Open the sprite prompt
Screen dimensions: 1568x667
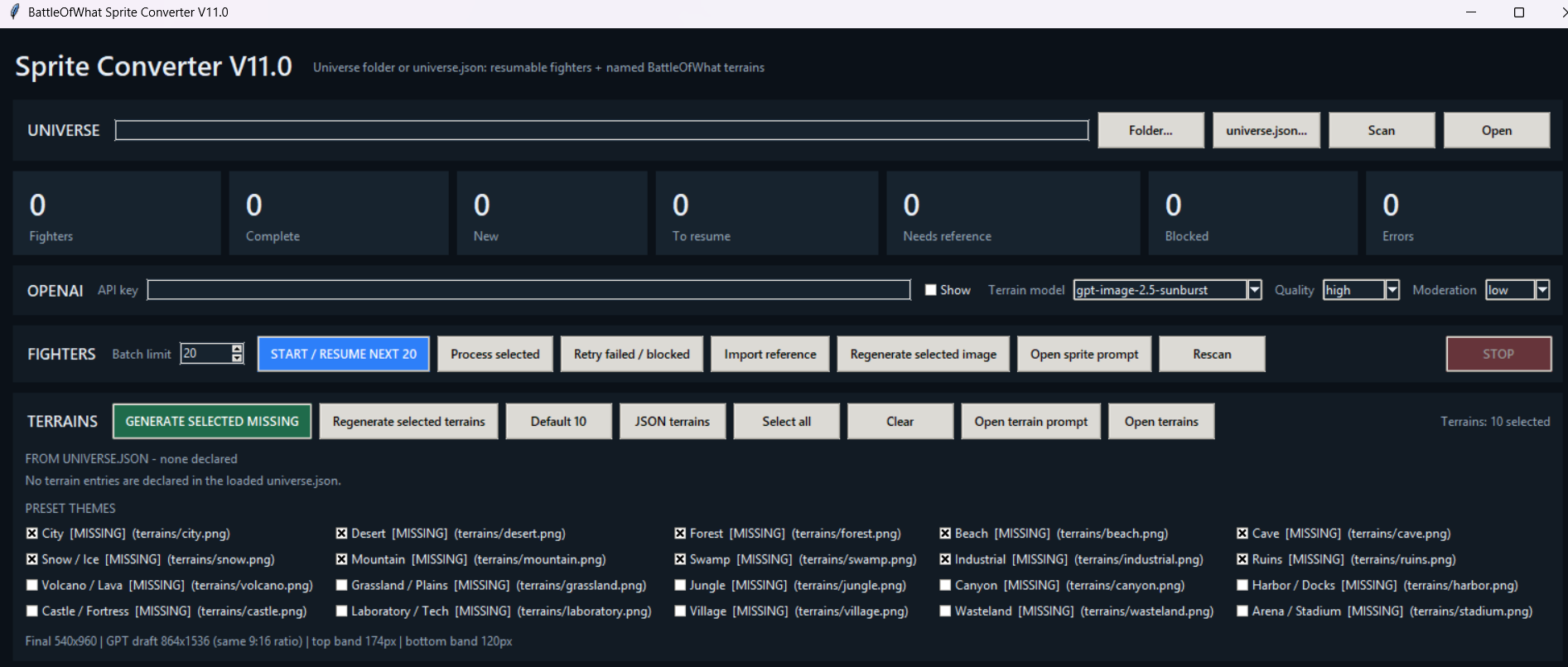coord(1084,354)
